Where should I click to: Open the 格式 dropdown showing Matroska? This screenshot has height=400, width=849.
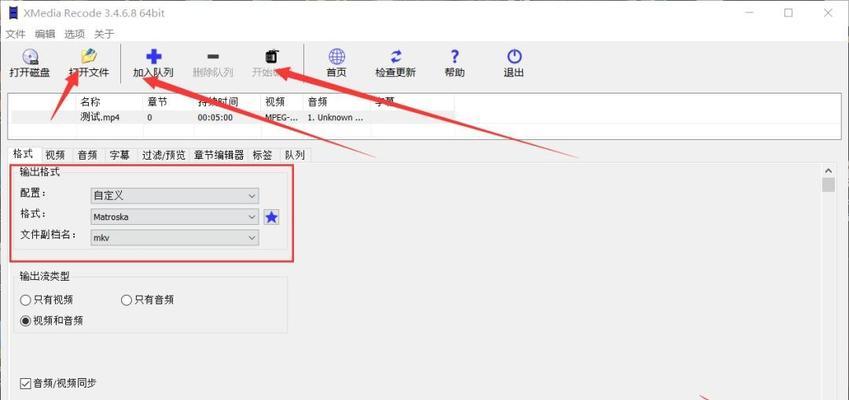174,217
